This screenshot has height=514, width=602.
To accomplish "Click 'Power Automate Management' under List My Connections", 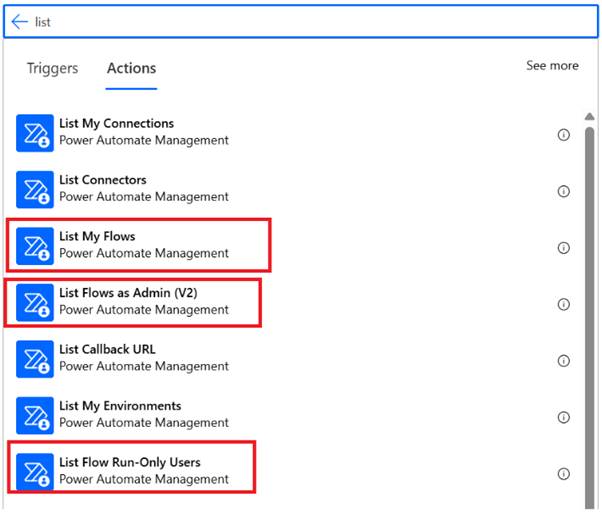I will (x=144, y=140).
